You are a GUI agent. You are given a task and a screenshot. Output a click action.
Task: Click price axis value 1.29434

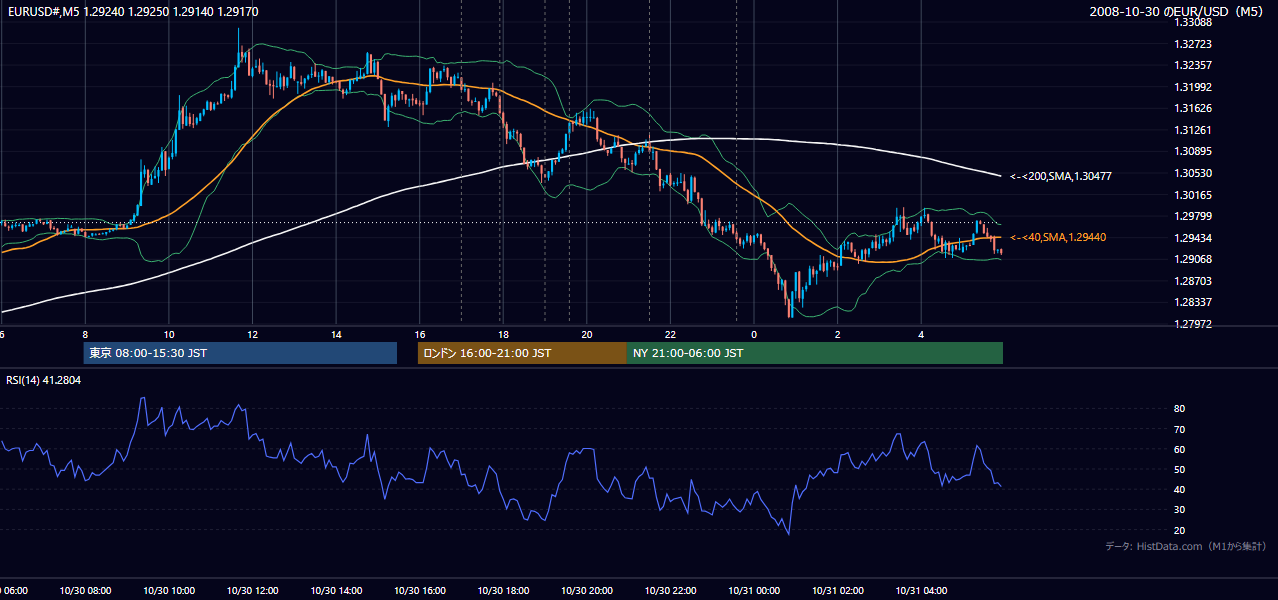(1194, 238)
